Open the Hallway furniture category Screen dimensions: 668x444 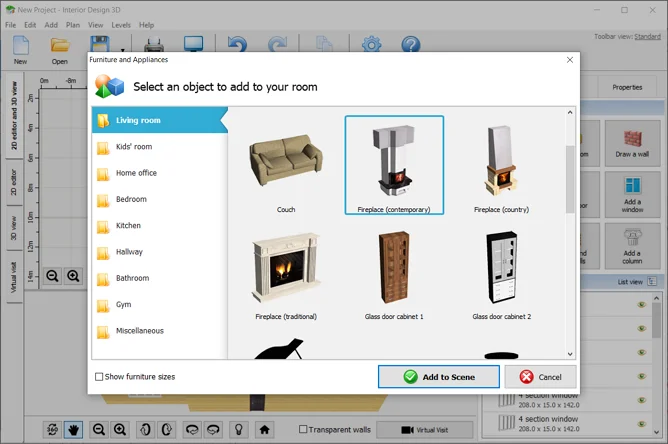tap(159, 252)
